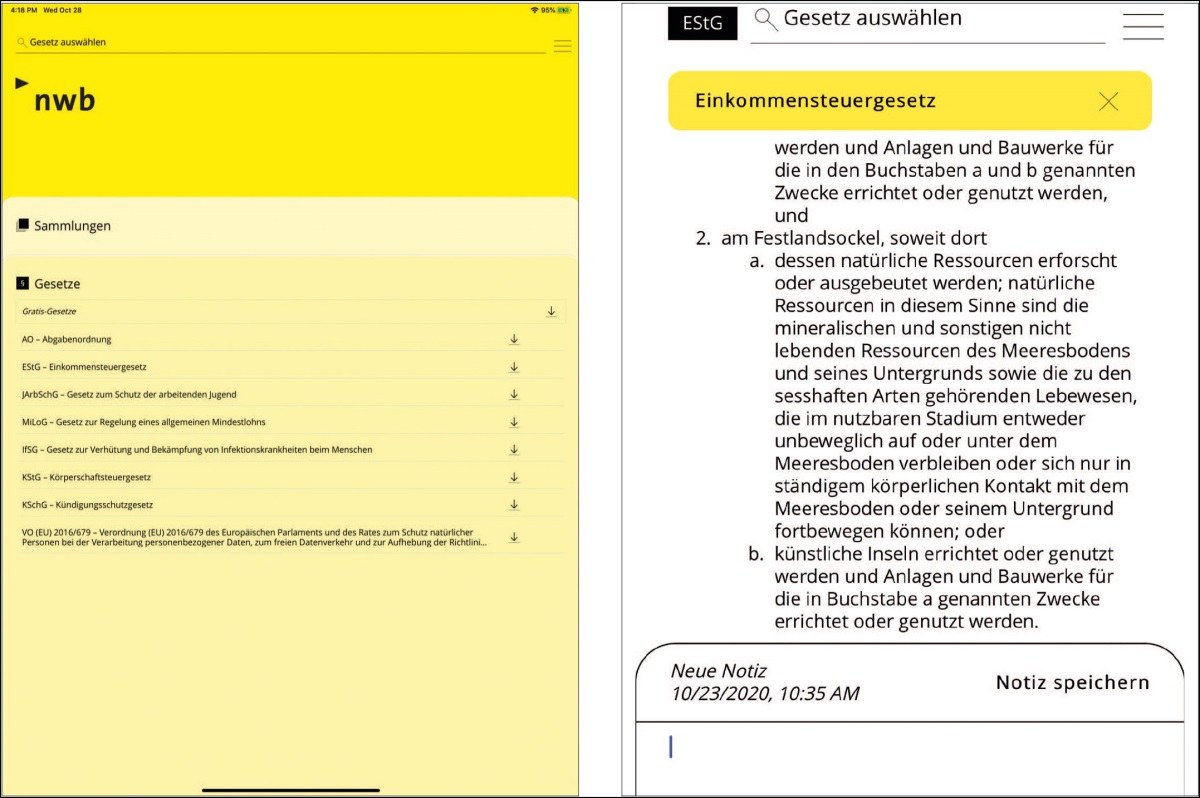Viewport: 1200px width, 798px height.
Task: Open the hamburger menu in yellow header
Action: pos(562,46)
